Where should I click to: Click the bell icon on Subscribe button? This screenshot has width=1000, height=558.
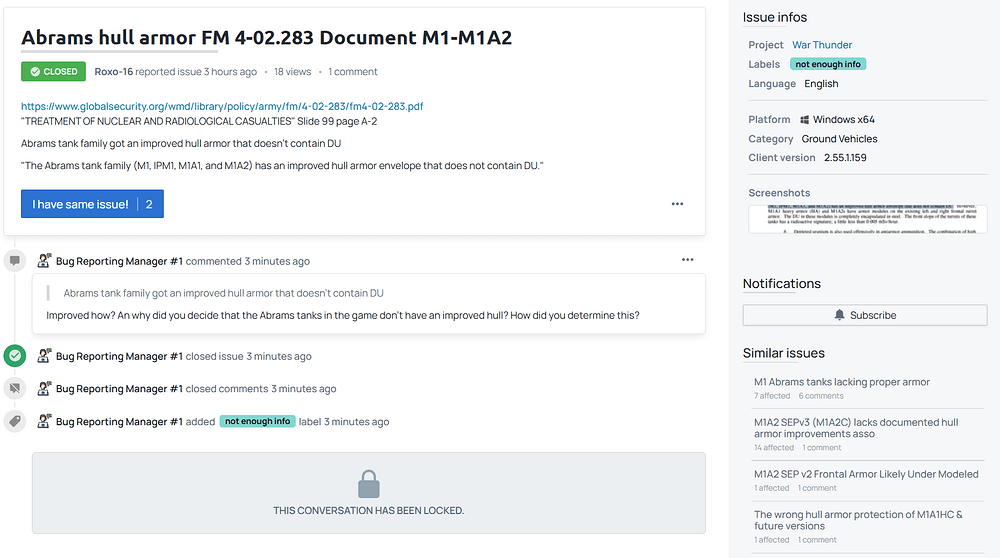point(839,315)
